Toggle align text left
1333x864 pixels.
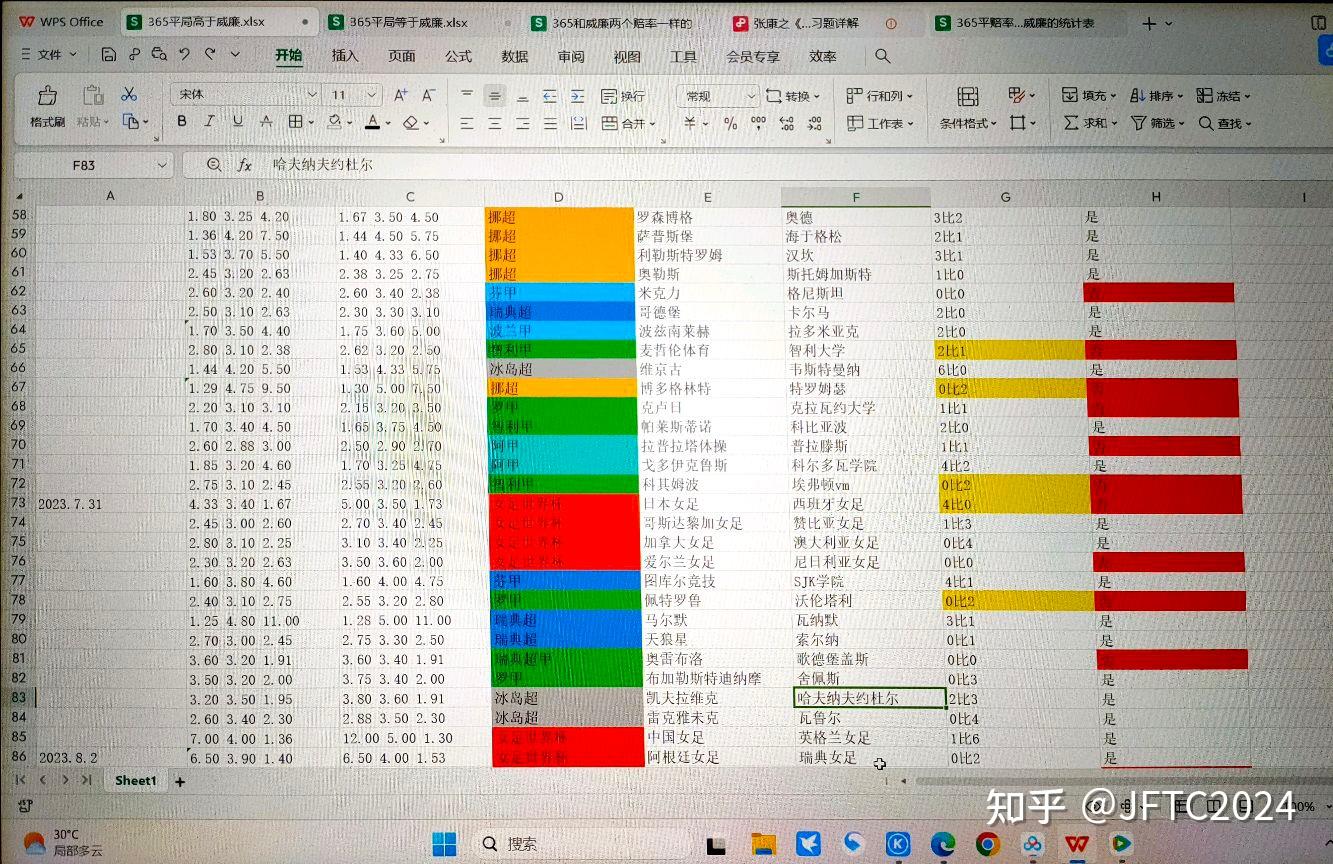click(x=467, y=124)
